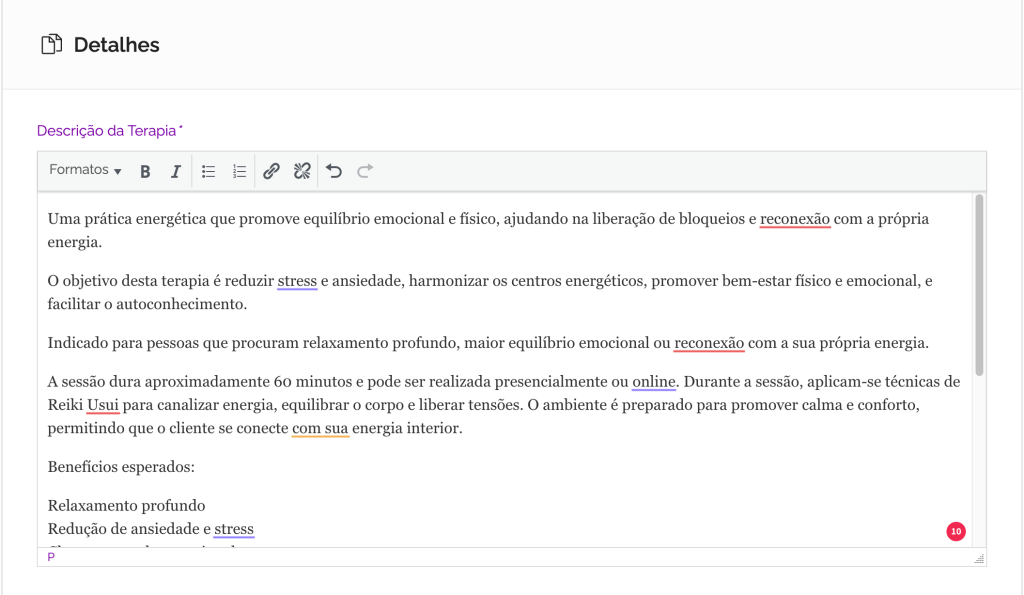The width and height of the screenshot is (1024, 595).
Task: Click the underlined word "online"
Action: tap(654, 381)
